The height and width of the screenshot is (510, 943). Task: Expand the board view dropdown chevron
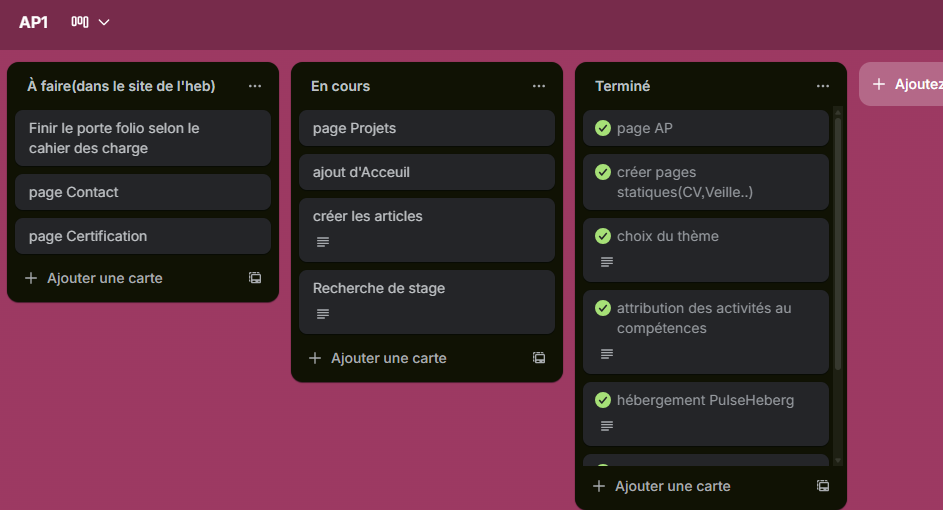point(104,22)
